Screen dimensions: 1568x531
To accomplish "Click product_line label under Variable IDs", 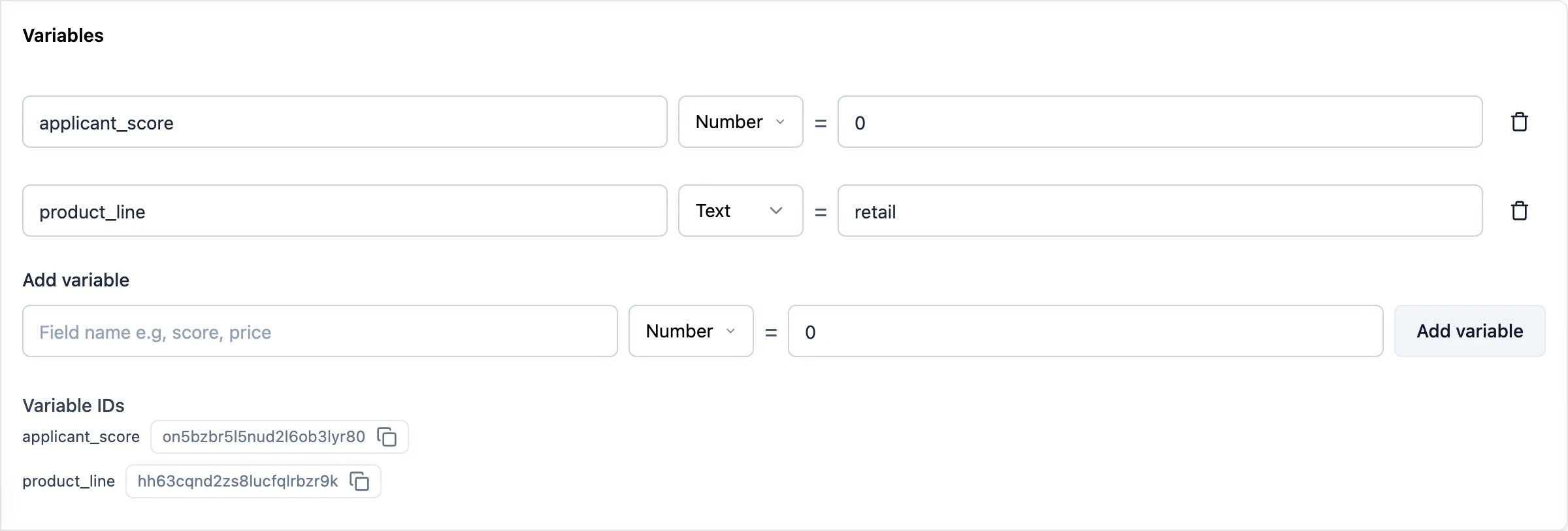I will tap(69, 481).
